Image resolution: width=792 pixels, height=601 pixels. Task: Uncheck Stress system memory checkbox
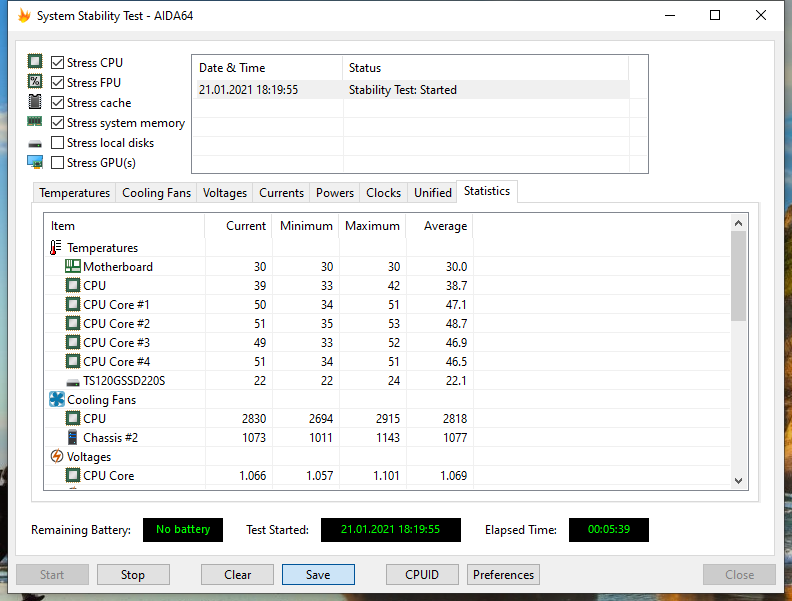click(58, 123)
